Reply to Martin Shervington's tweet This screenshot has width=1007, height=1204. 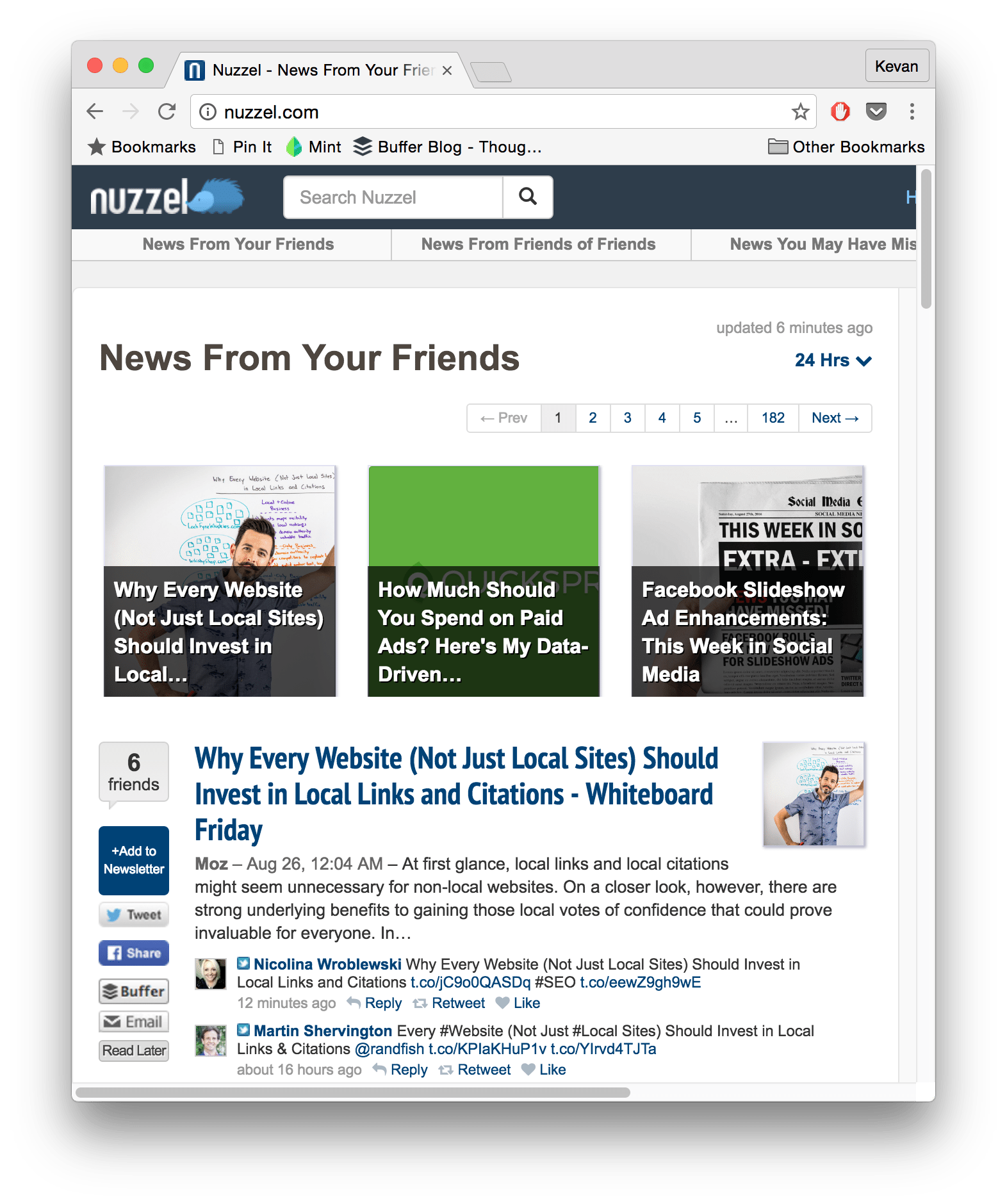click(401, 1070)
